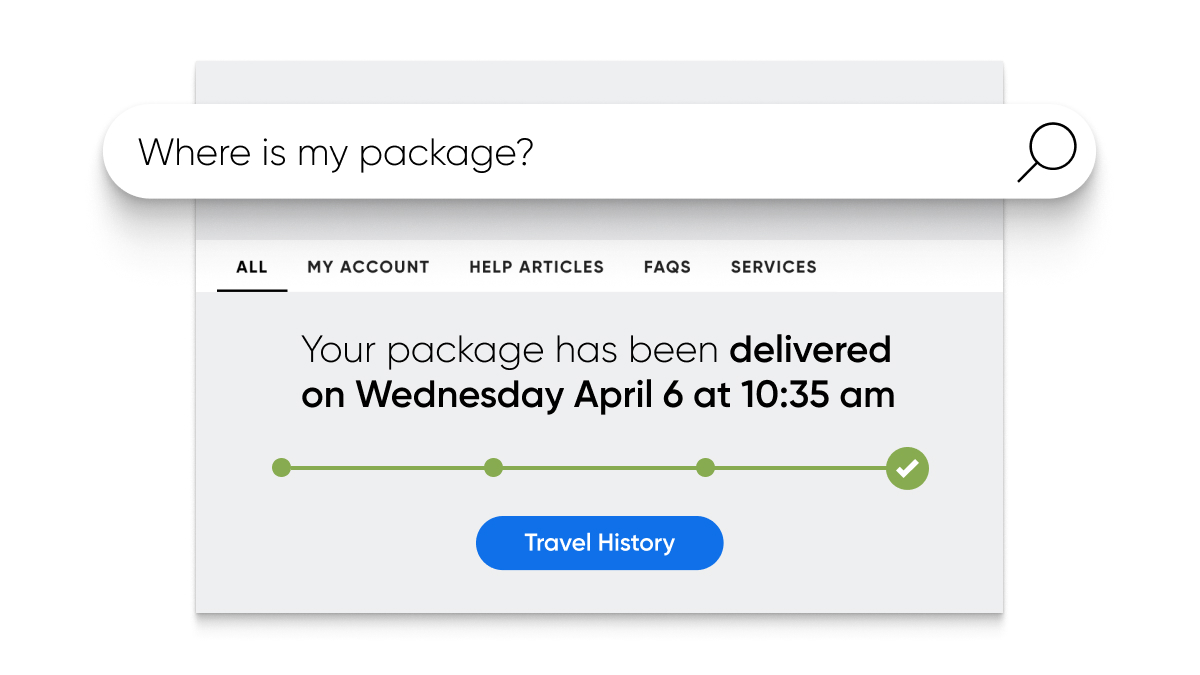Select the second green tracking dot
The image size is (1200, 675).
pyautogui.click(x=493, y=467)
